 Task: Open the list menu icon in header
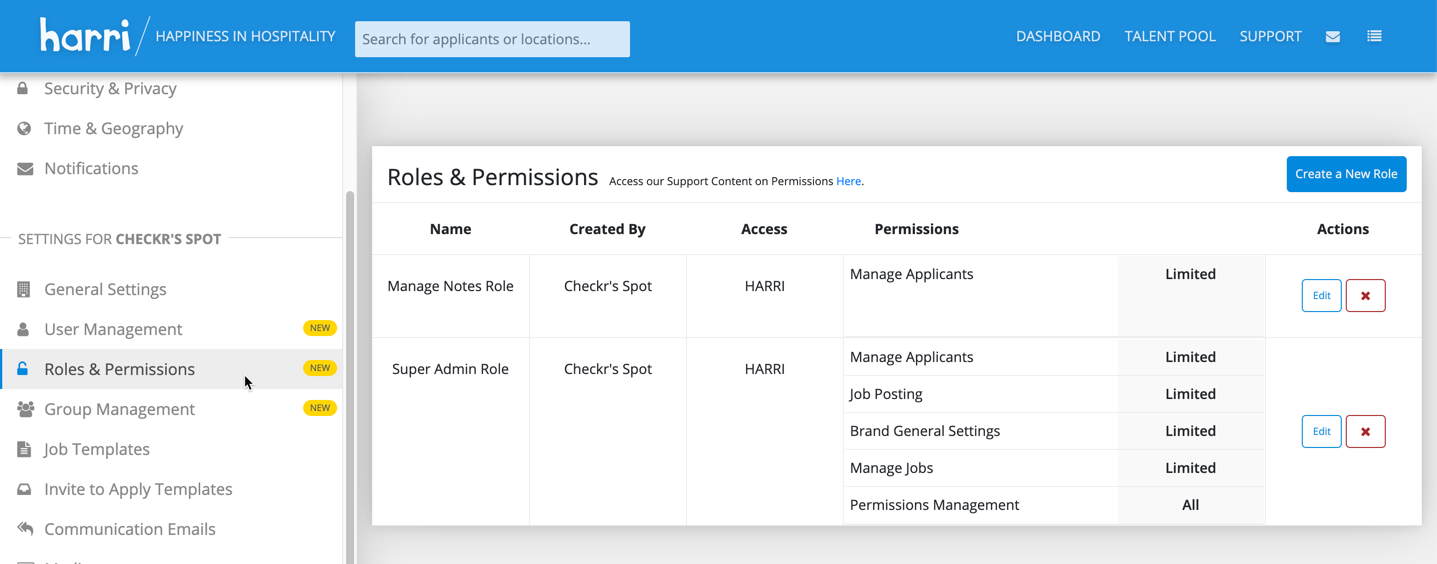1375,36
